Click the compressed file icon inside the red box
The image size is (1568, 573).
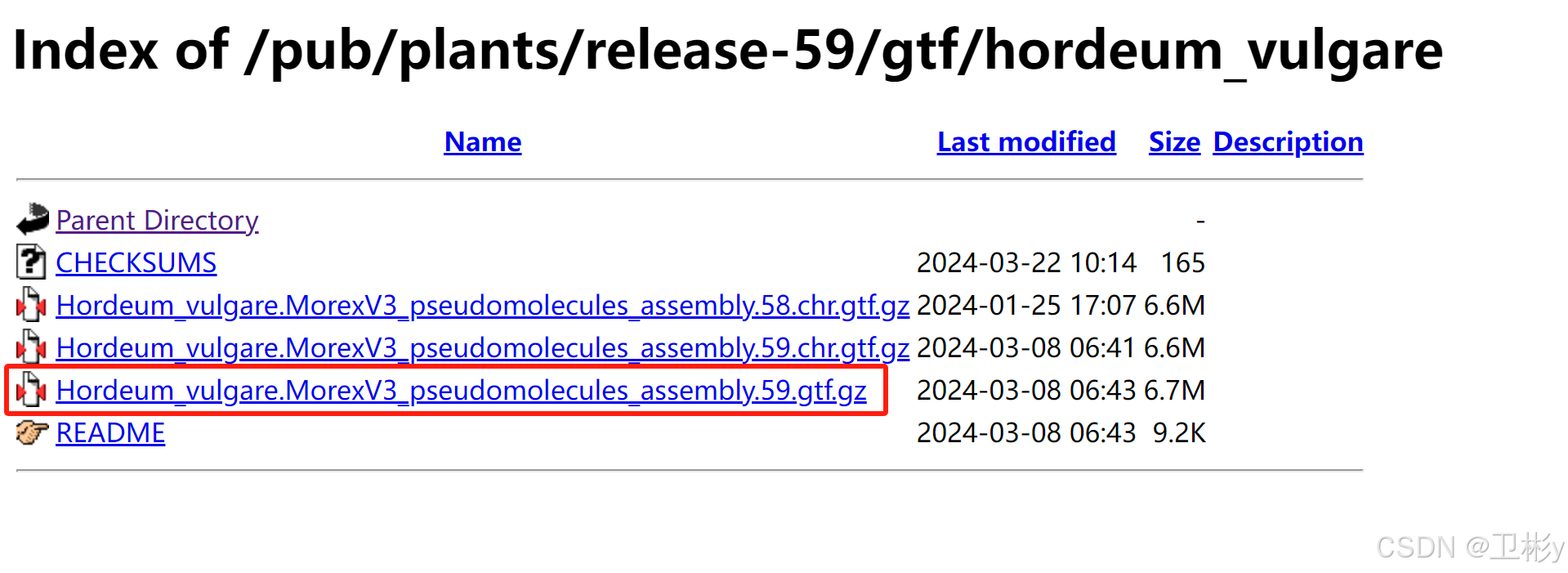tap(29, 390)
